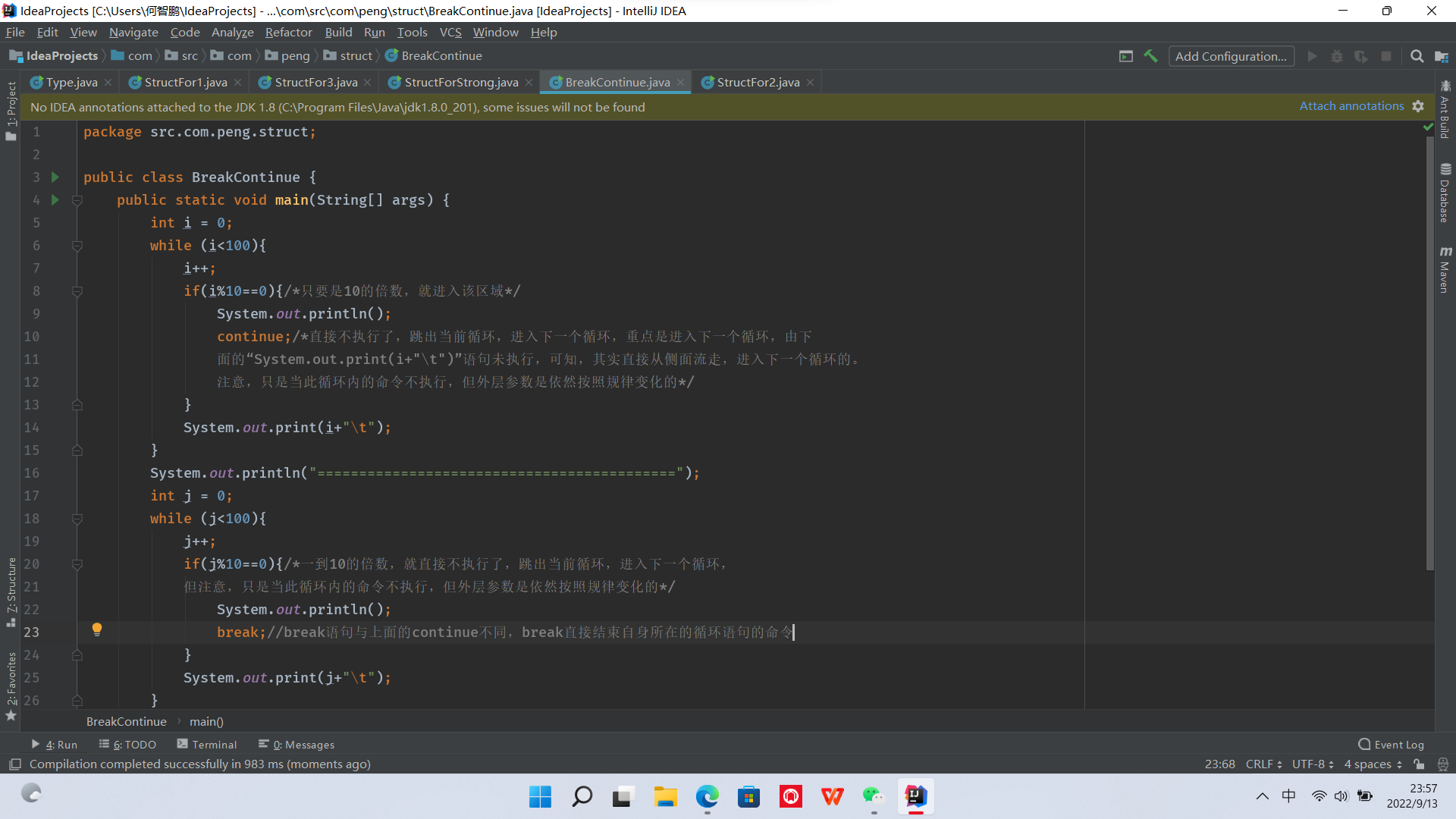This screenshot has height=819, width=1456.
Task: Click the Add Configuration button
Action: coord(1230,56)
